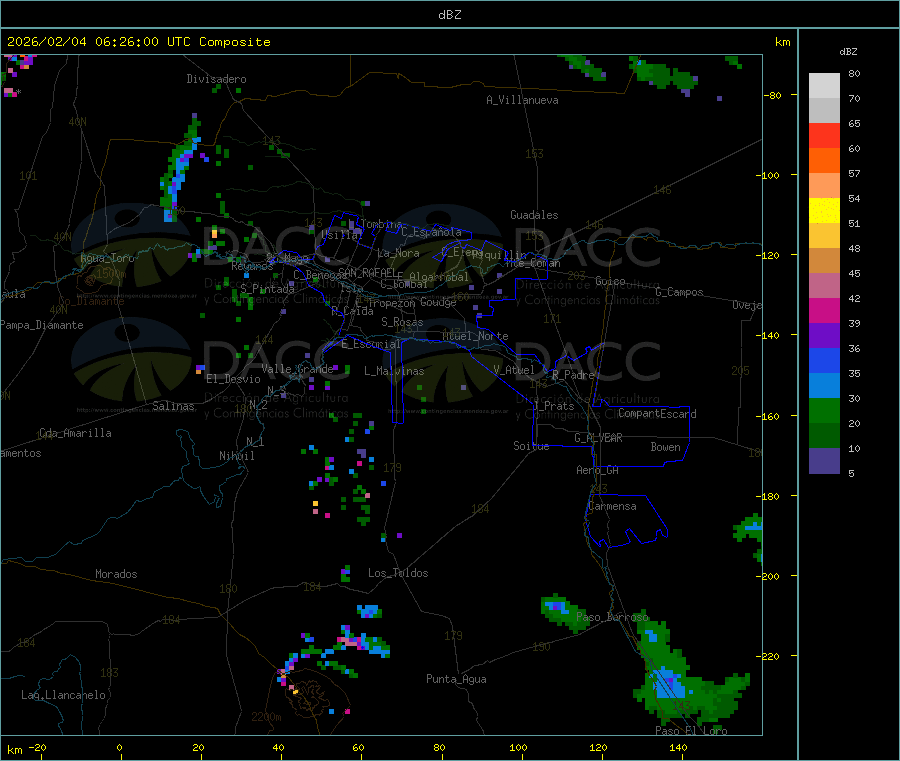Click the 'Guadales' map label
Image resolution: width=900 pixels, height=761 pixels.
coord(534,215)
